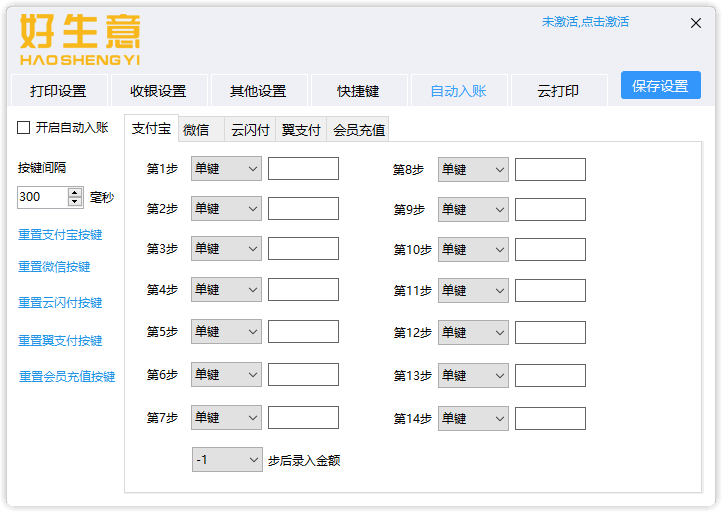Switch to the 微信 tab

tap(197, 130)
